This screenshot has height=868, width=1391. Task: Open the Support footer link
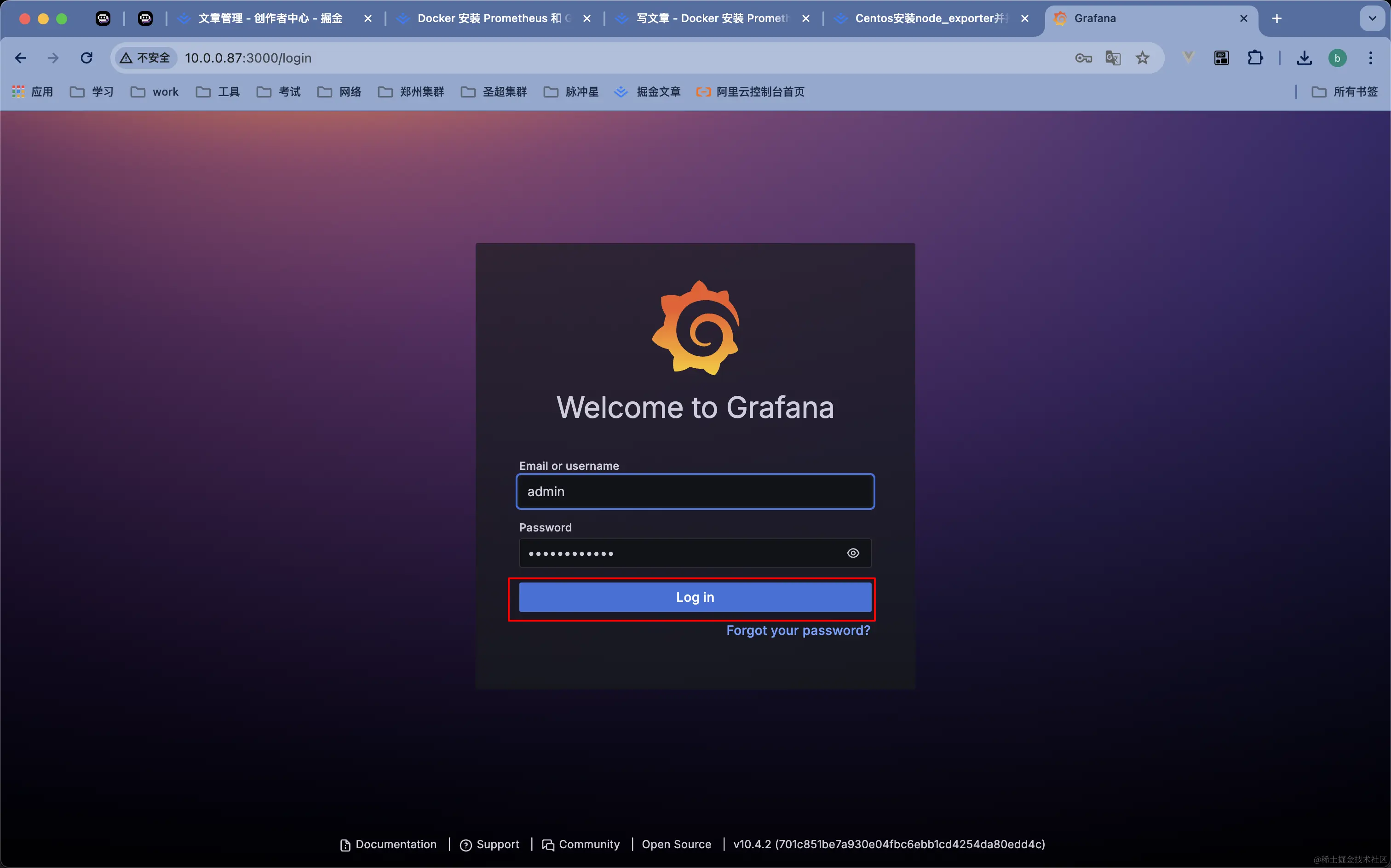click(489, 845)
